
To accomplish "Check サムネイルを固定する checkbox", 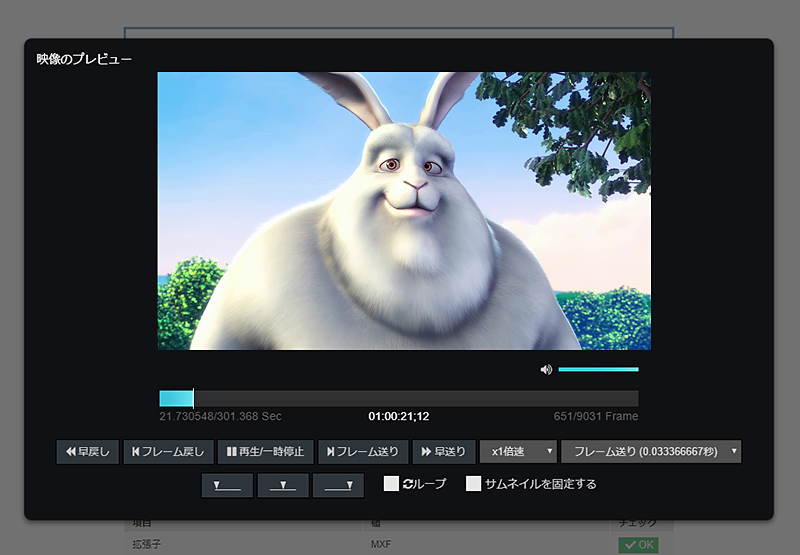I will click(474, 484).
